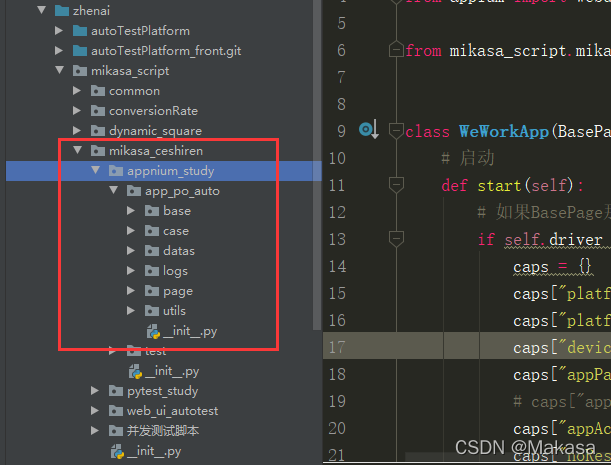The height and width of the screenshot is (465, 611).
Task: Expand the logs folder arrow
Action: pos(131,271)
